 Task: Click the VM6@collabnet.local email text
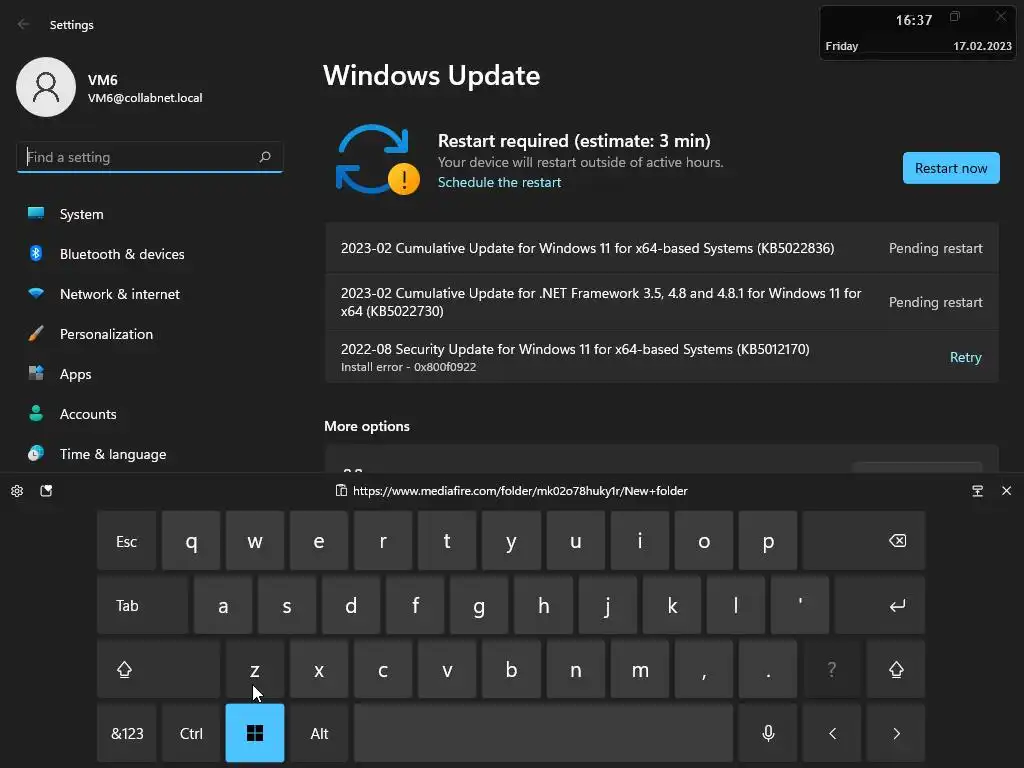(x=145, y=98)
